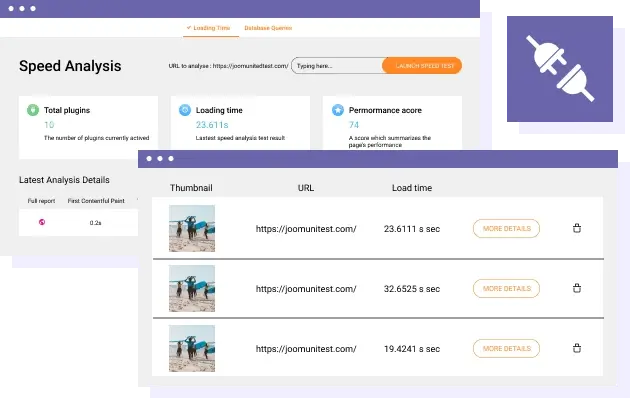
Task: Click URL in the 23.6111 s row
Action: (306, 229)
